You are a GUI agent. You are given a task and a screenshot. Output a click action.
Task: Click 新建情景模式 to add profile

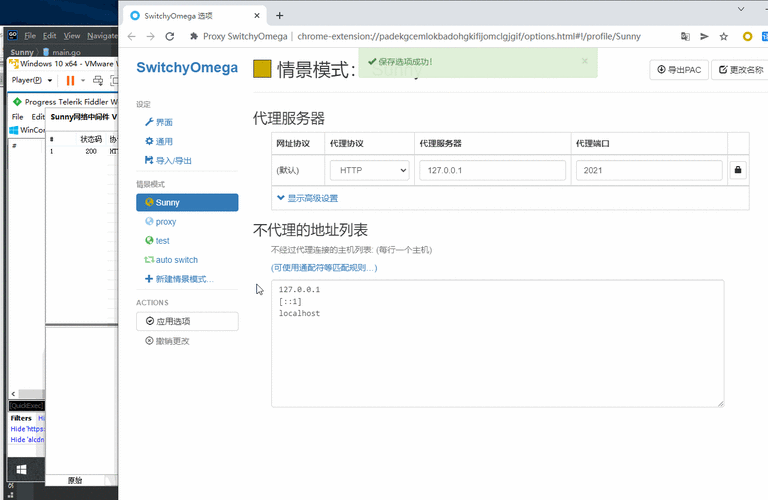[x=179, y=279]
